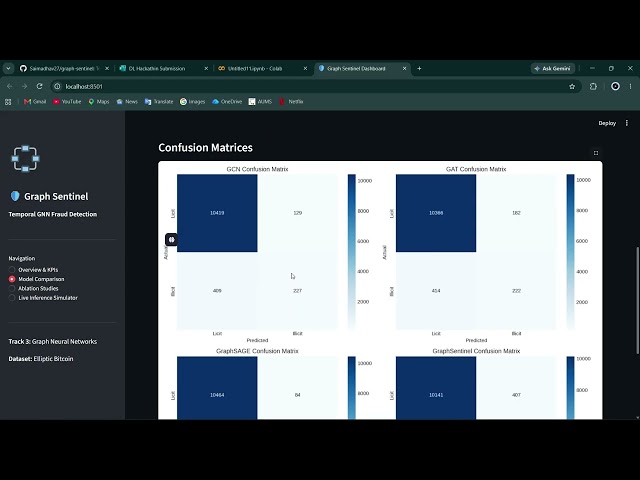Screen dimensions: 640x480
Task: Click the shield icon beside Graph Sentinel
Action: coord(15,196)
